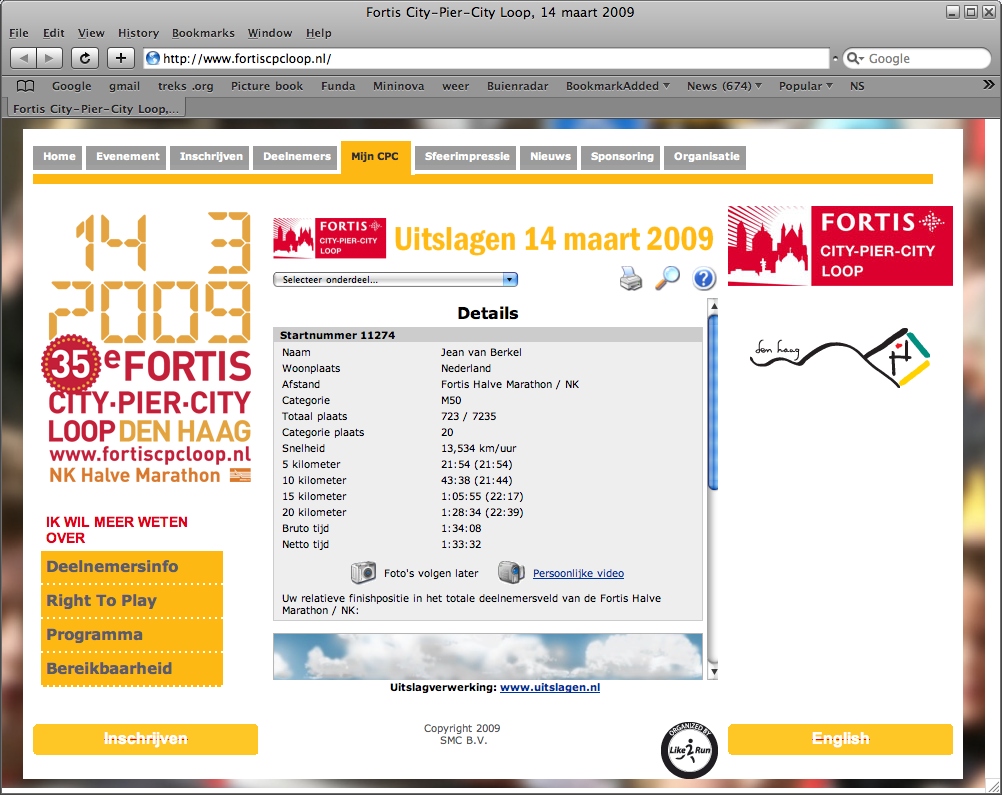Viewport: 1002px width, 795px height.
Task: Click the yellow Inschrijven button
Action: tap(145, 739)
